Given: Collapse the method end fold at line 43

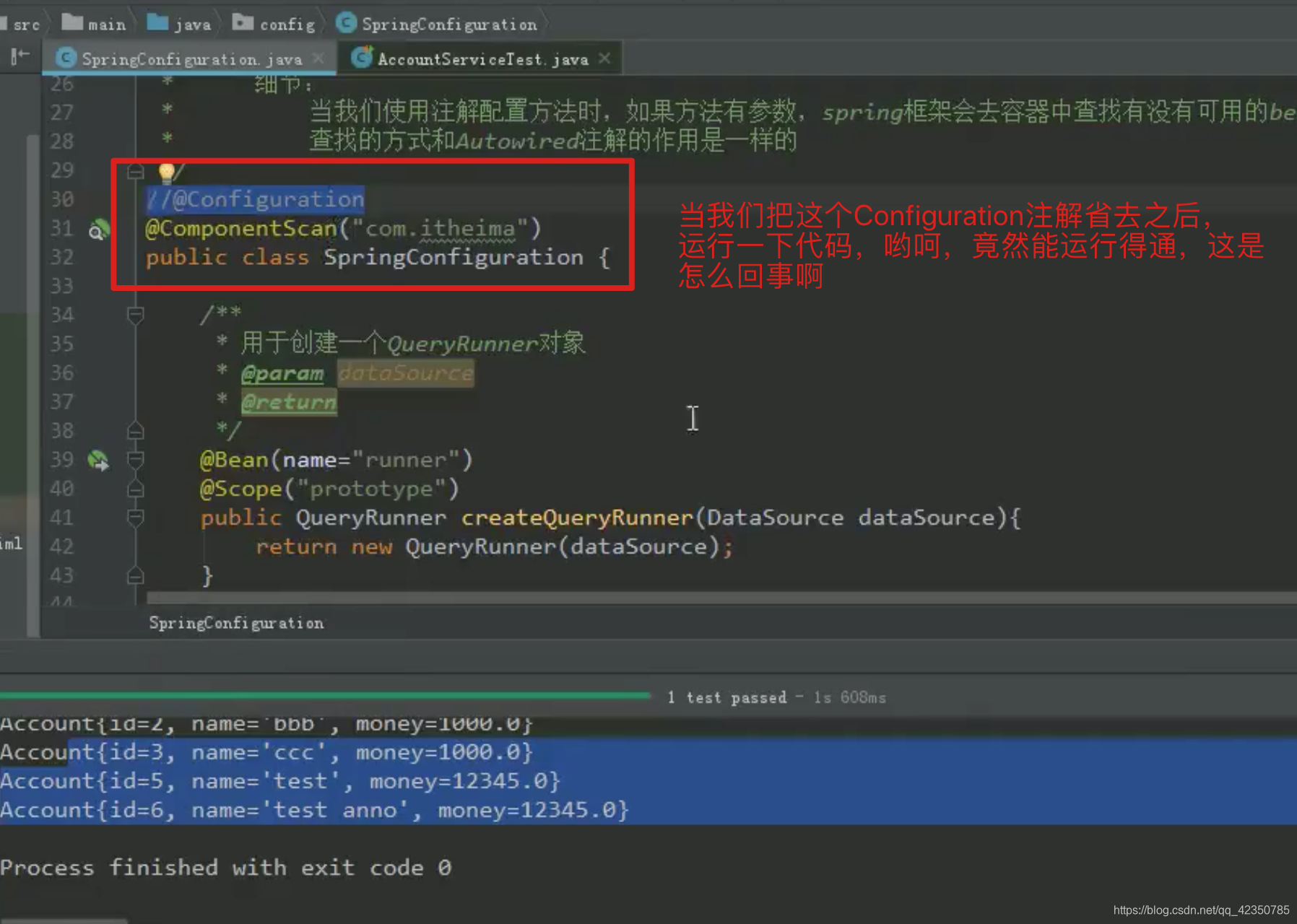Looking at the screenshot, I should [135, 575].
